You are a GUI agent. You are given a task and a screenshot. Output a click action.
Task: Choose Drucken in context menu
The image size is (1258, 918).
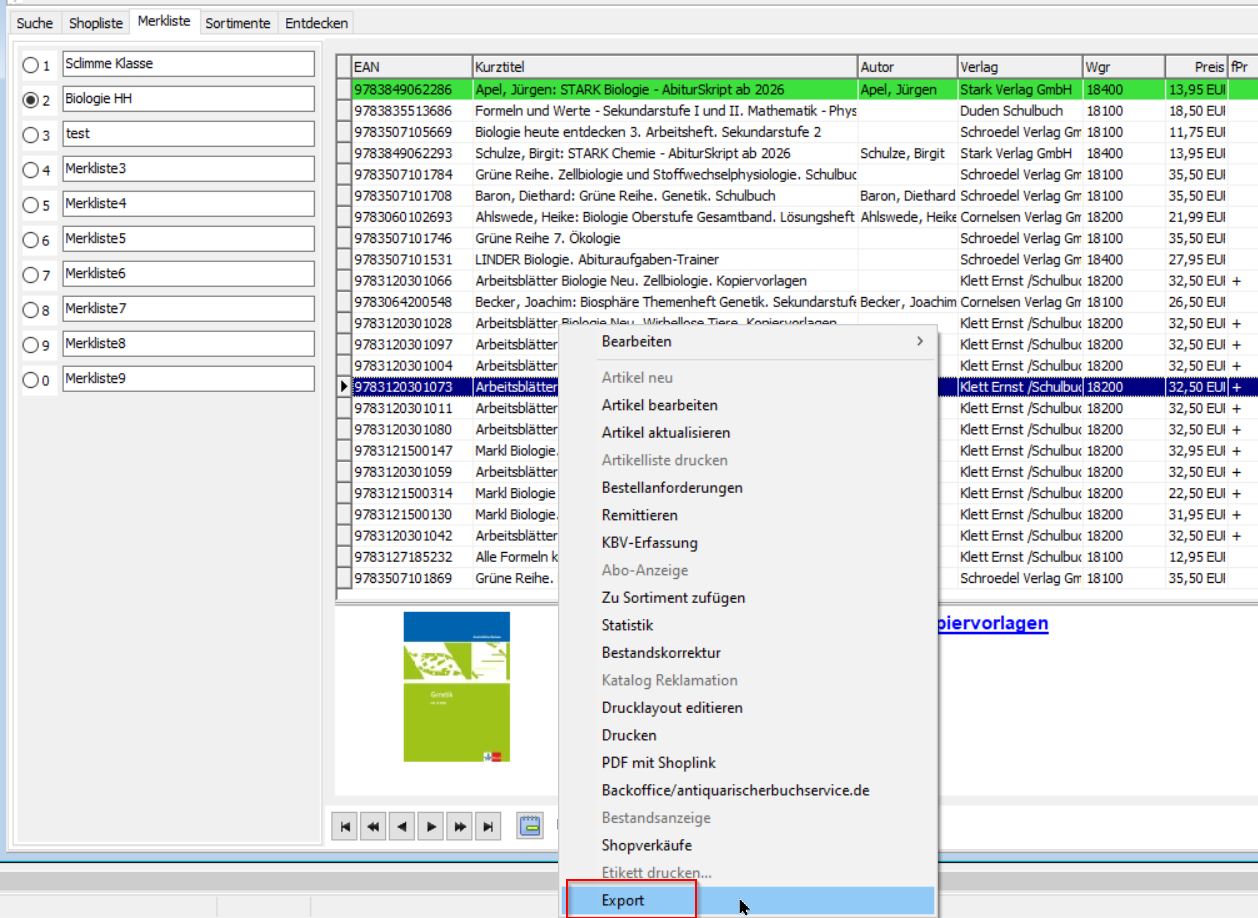pyautogui.click(x=747, y=735)
